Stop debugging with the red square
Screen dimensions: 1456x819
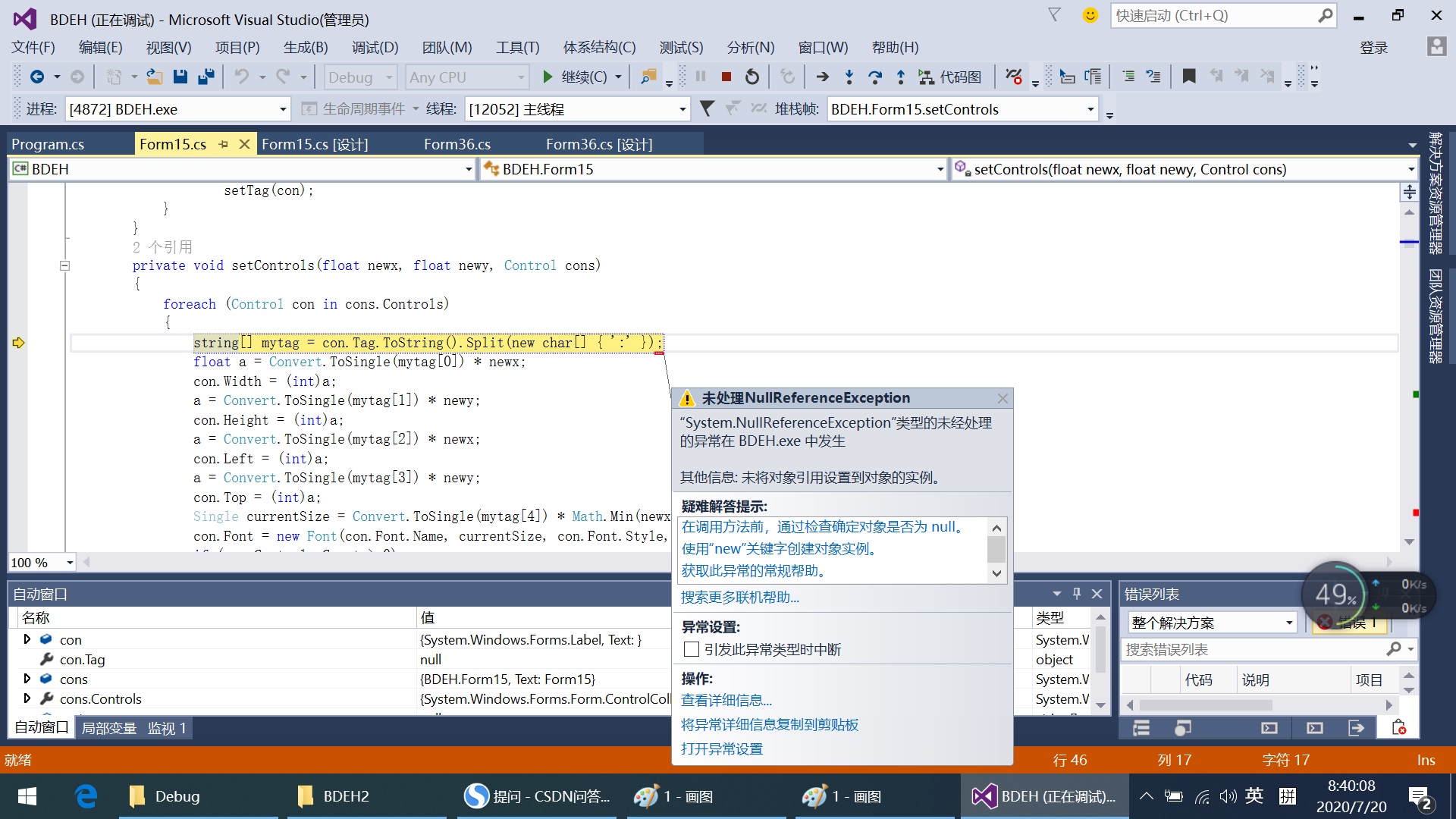tap(726, 77)
